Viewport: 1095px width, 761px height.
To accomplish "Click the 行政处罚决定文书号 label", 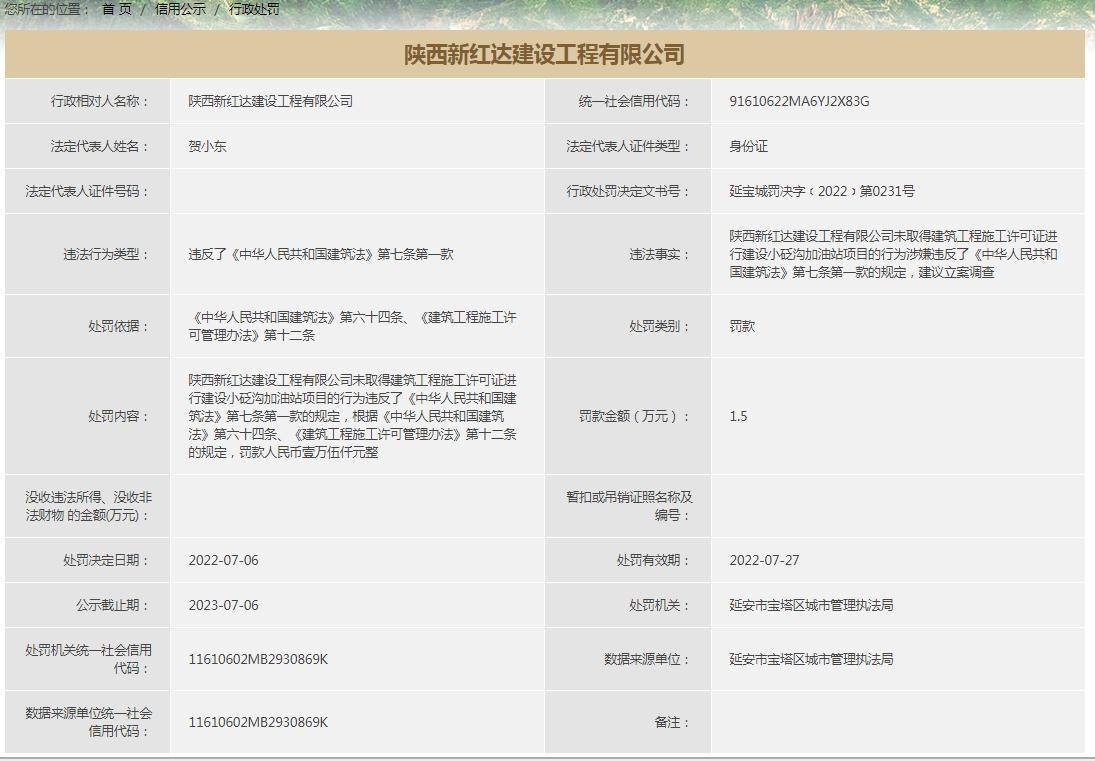I will (628, 191).
